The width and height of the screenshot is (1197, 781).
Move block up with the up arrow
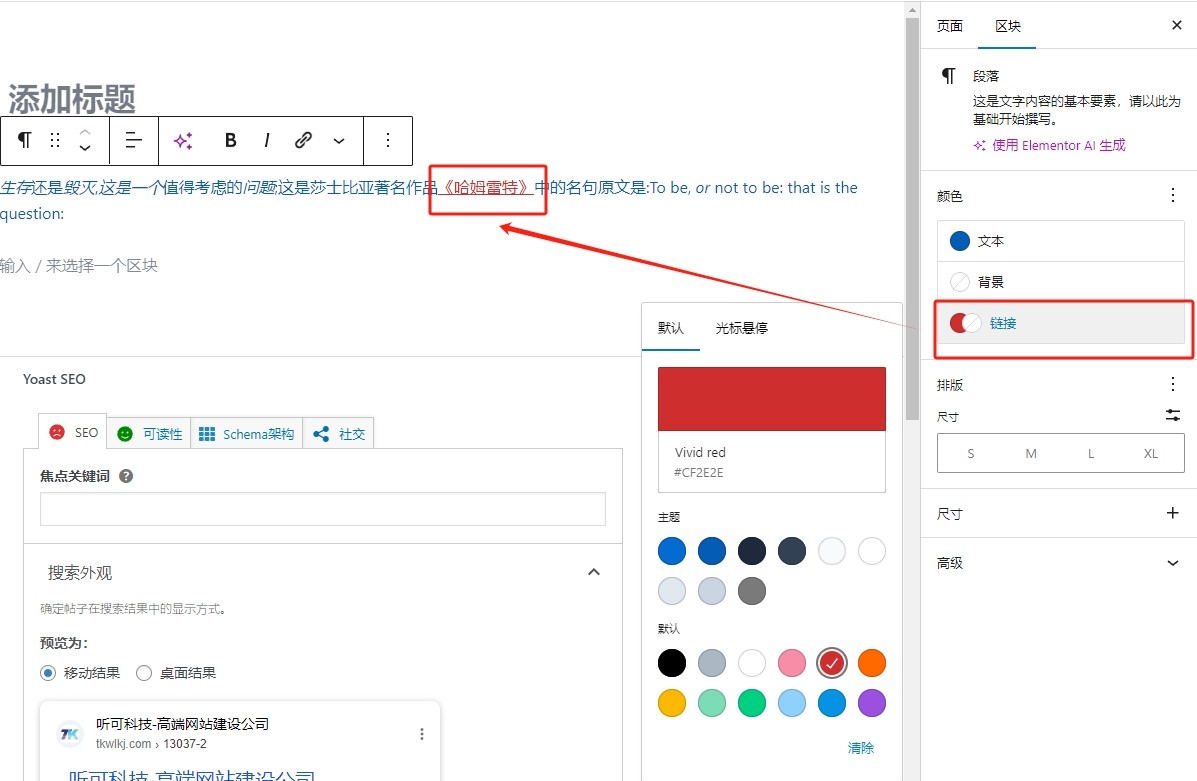pos(85,133)
